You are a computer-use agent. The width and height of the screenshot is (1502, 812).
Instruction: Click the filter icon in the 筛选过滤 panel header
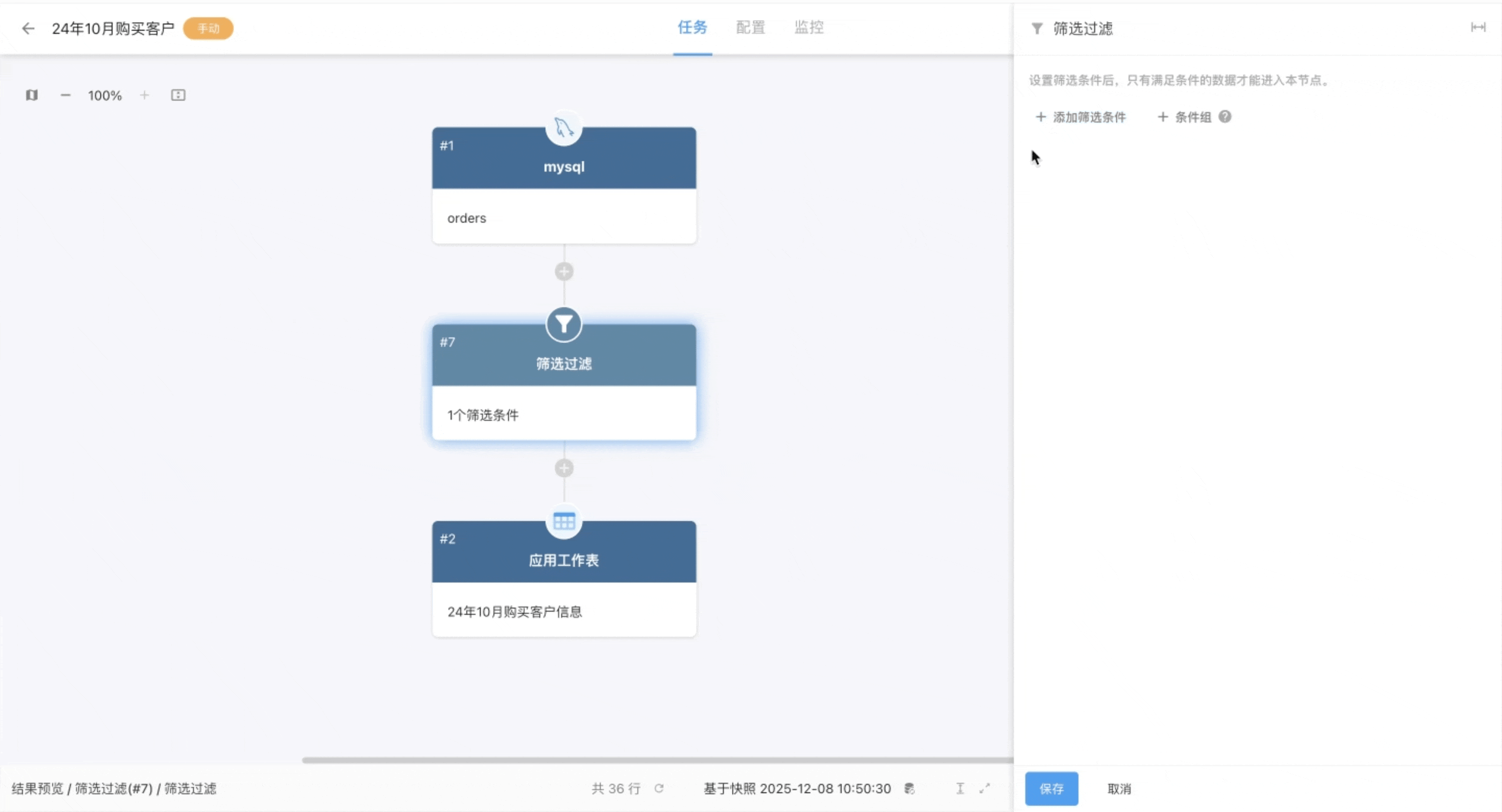[x=1037, y=28]
